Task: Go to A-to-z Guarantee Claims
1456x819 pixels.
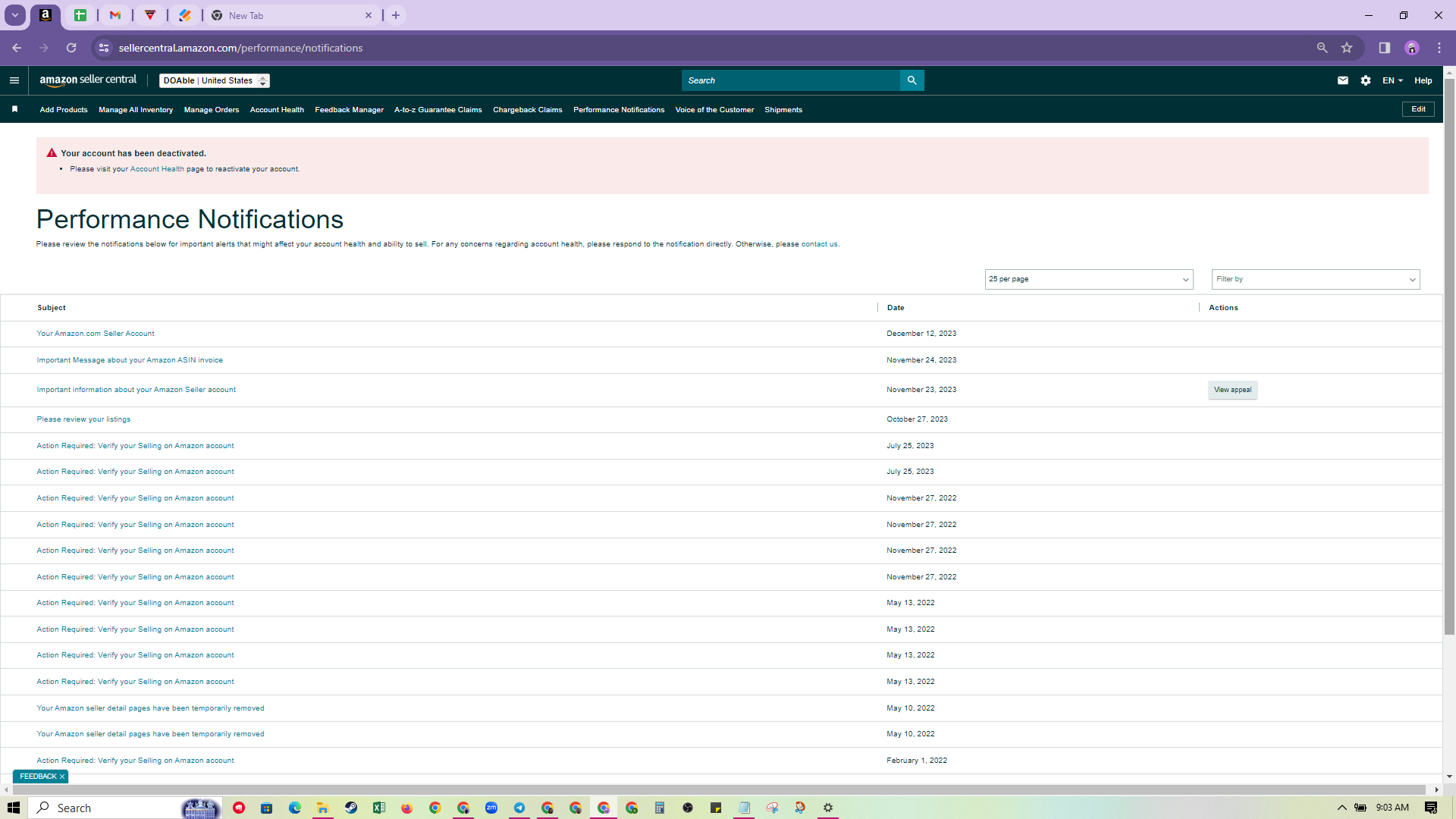Action: click(x=438, y=110)
